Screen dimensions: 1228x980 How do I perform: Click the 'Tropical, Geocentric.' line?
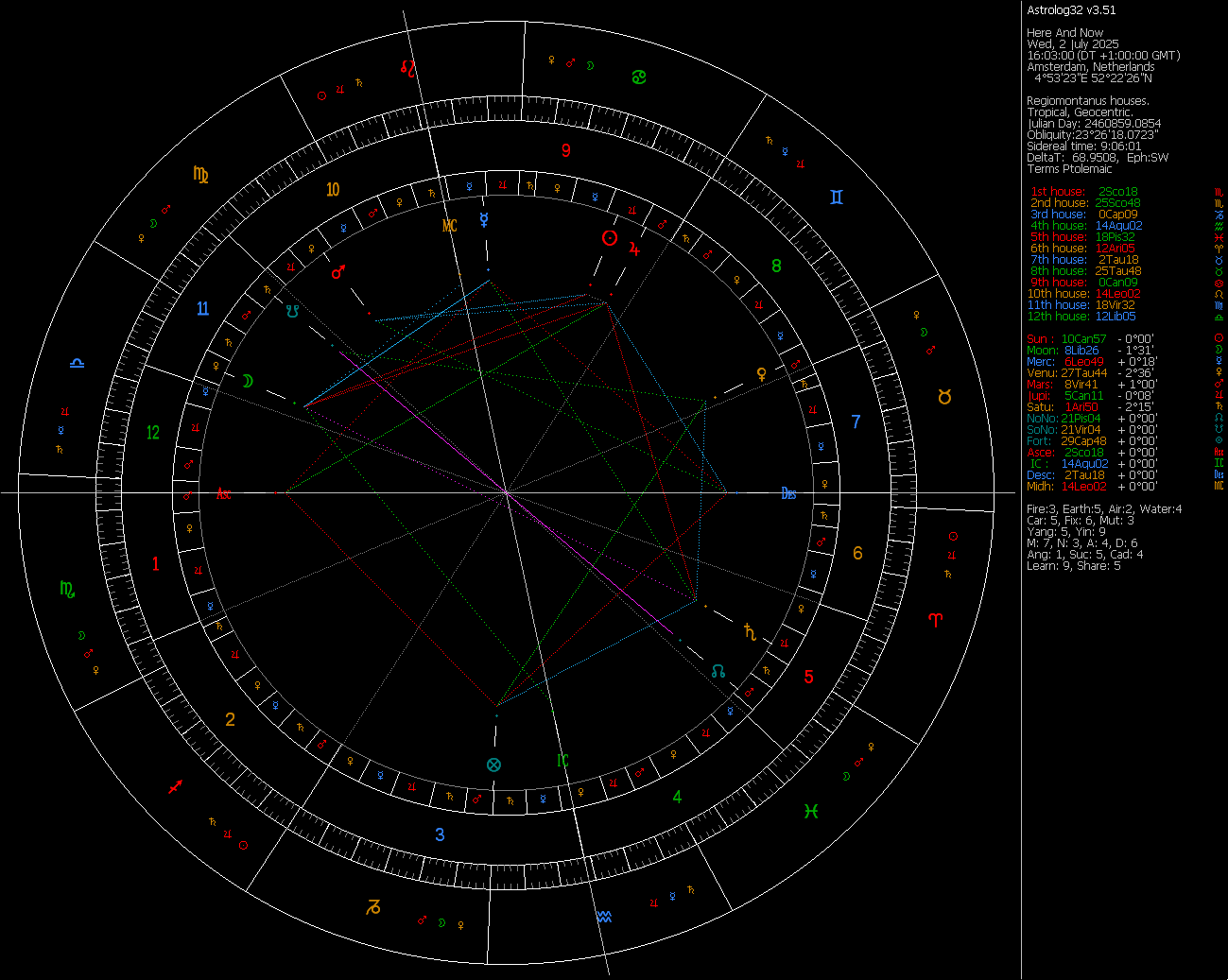[x=1080, y=112]
